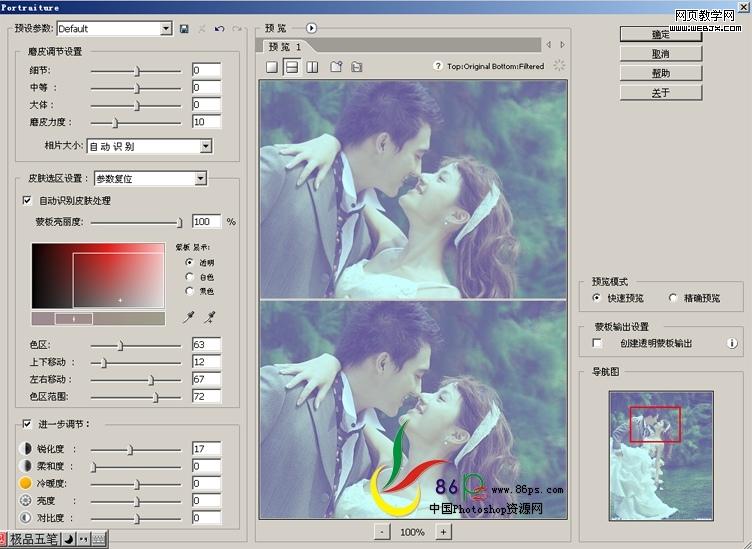Click the 100% zoom level field
The image size is (752, 549).
(x=412, y=532)
